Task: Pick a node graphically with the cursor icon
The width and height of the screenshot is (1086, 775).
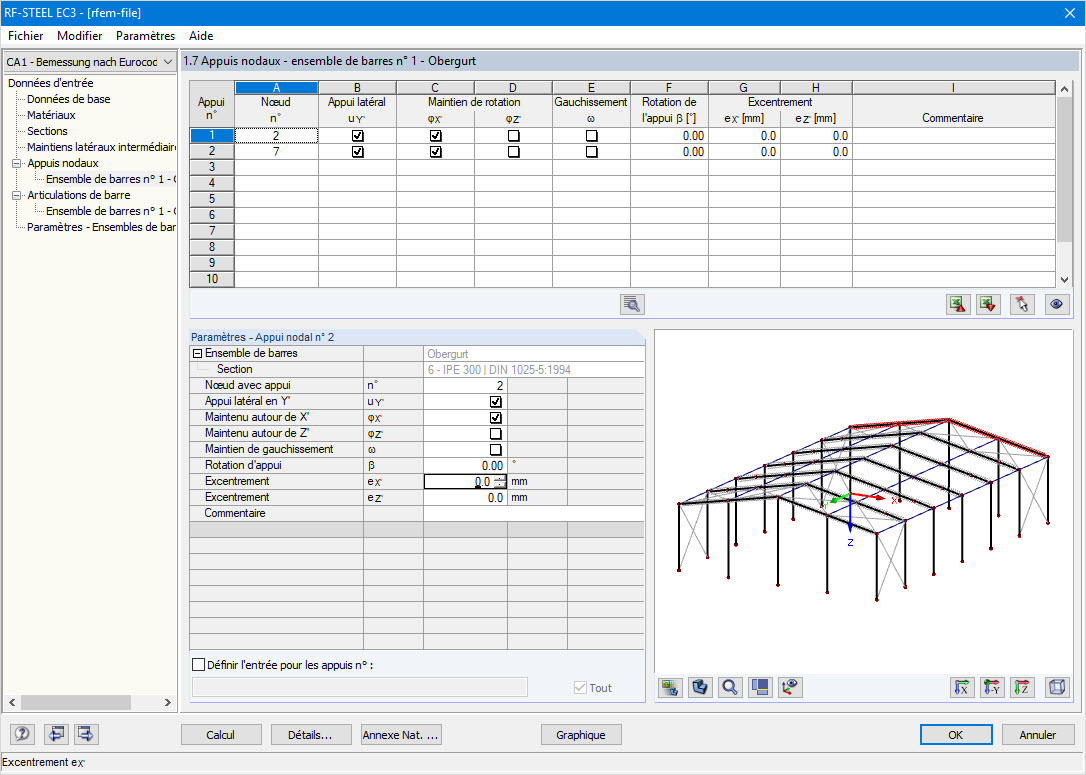Action: pyautogui.click(x=1022, y=304)
